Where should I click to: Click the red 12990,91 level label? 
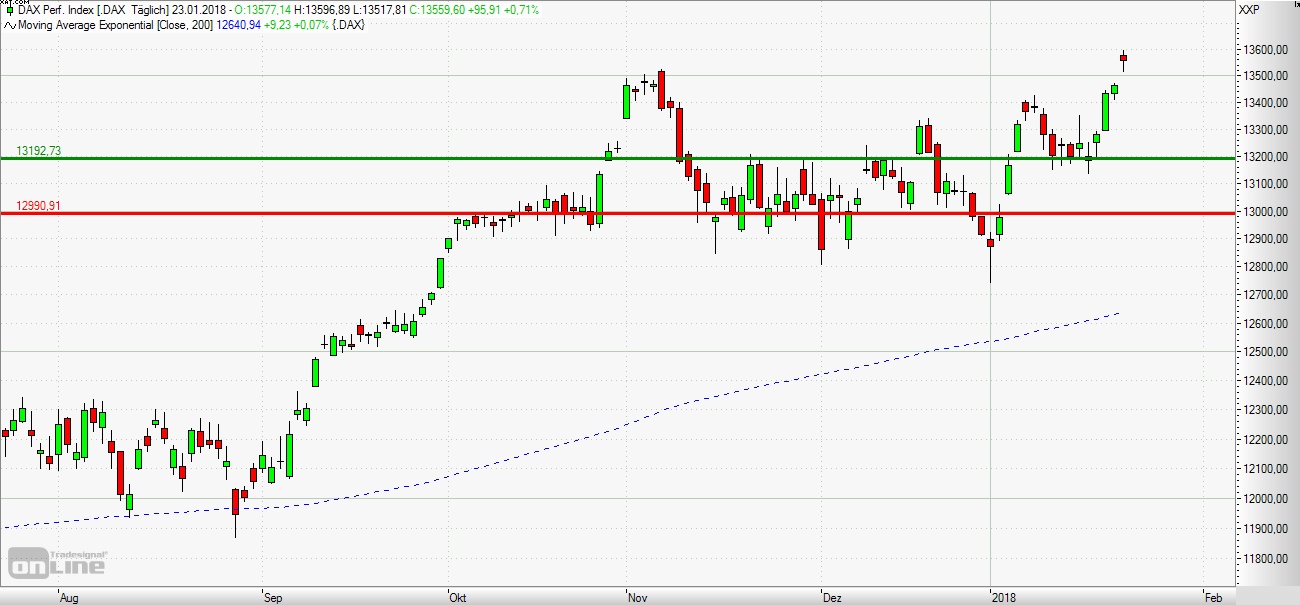point(39,206)
